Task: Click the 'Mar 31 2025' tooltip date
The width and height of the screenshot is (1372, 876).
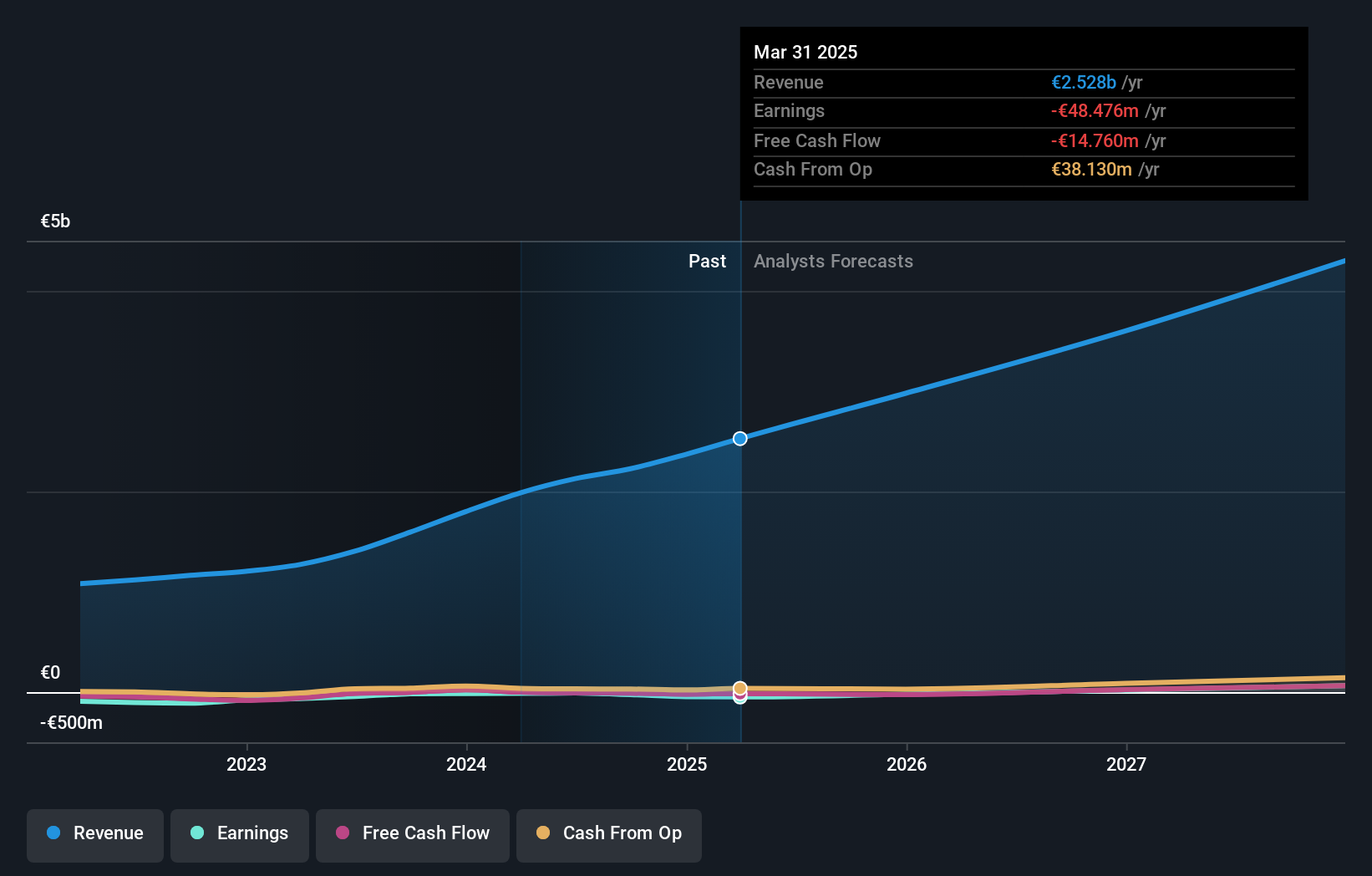Action: pyautogui.click(x=805, y=52)
